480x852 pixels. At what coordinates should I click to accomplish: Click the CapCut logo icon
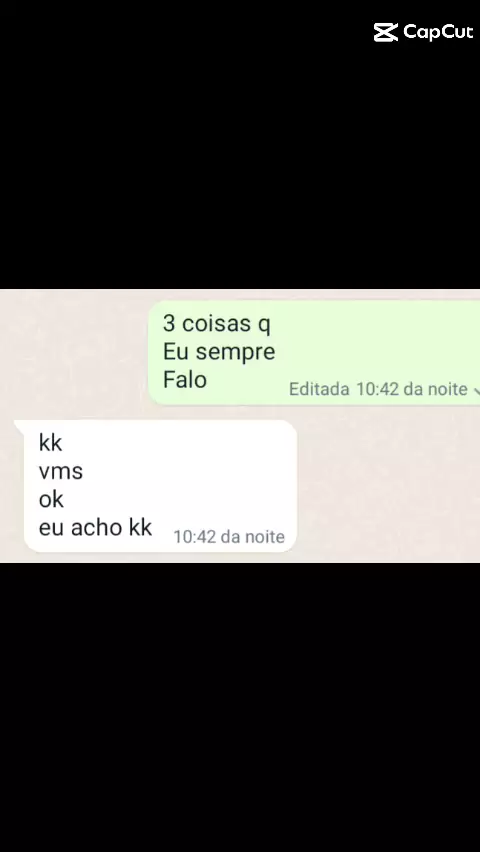coord(385,33)
